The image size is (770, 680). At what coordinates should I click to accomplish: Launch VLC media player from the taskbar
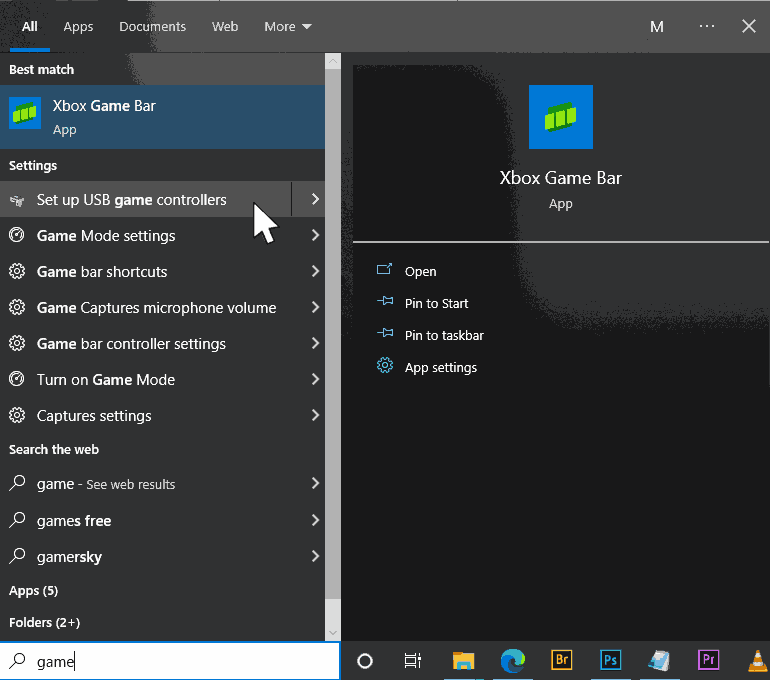tap(758, 660)
